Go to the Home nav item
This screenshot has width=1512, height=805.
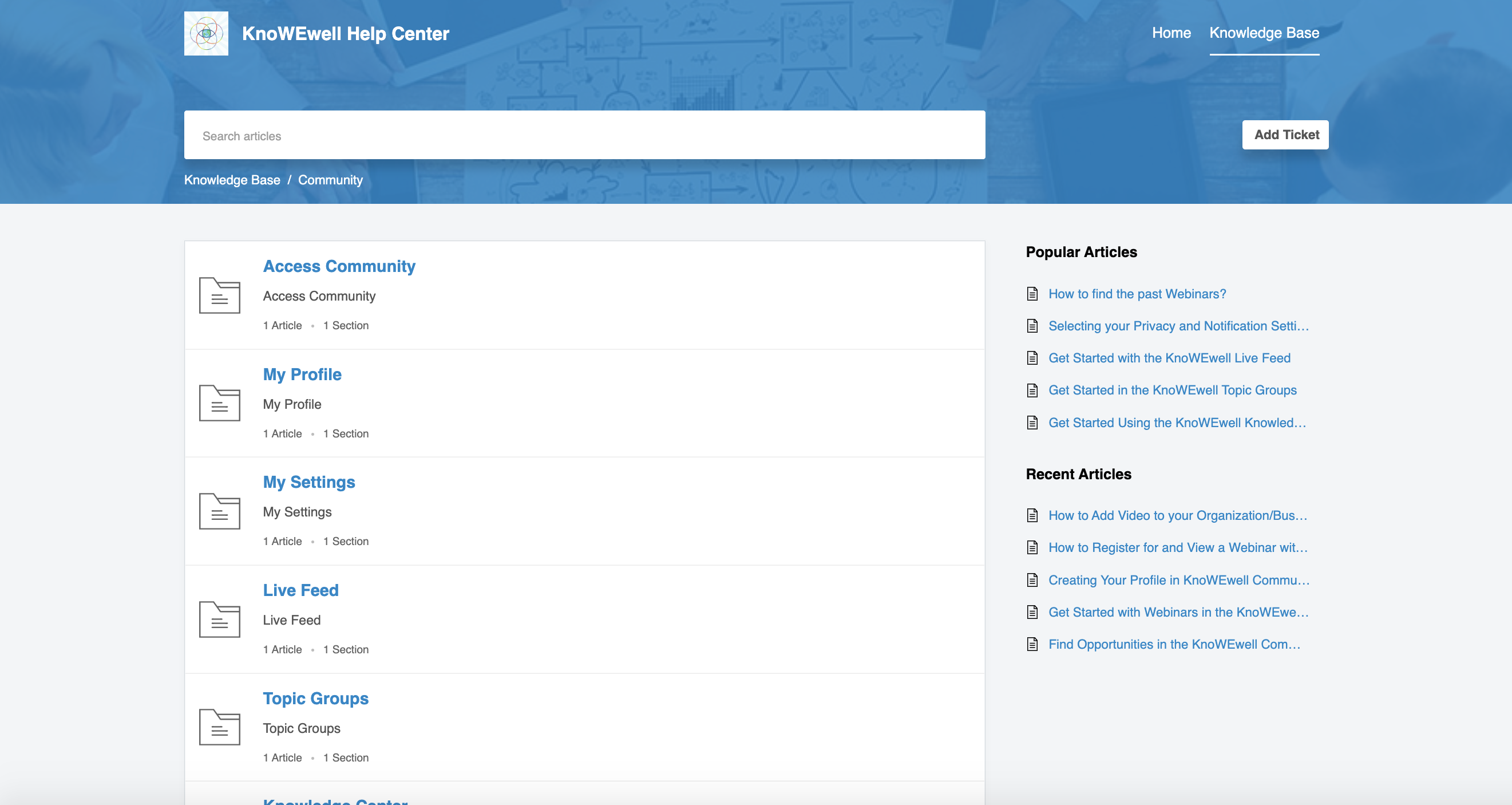(x=1171, y=33)
